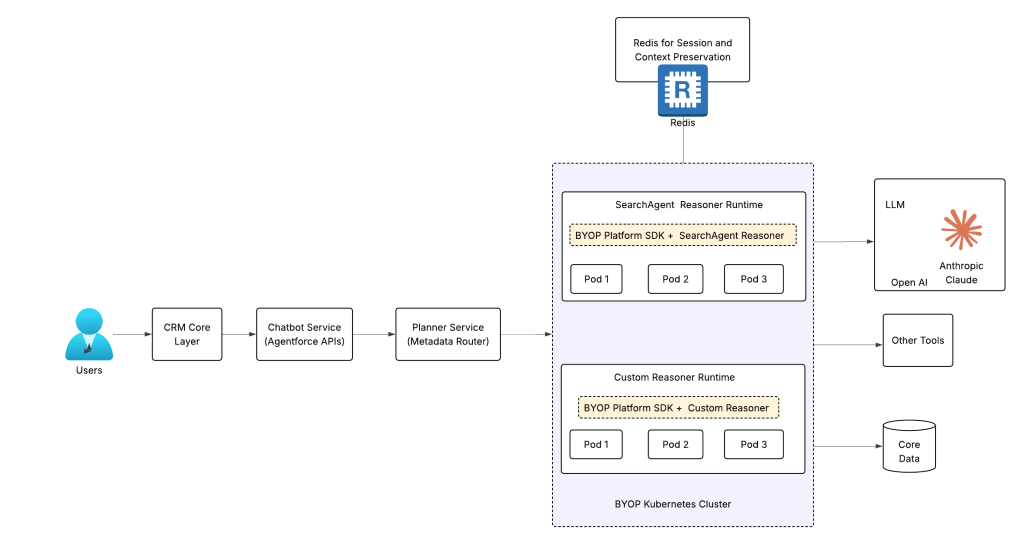The width and height of the screenshot is (1022, 544).
Task: Click the Users person icon
Action: (89, 334)
